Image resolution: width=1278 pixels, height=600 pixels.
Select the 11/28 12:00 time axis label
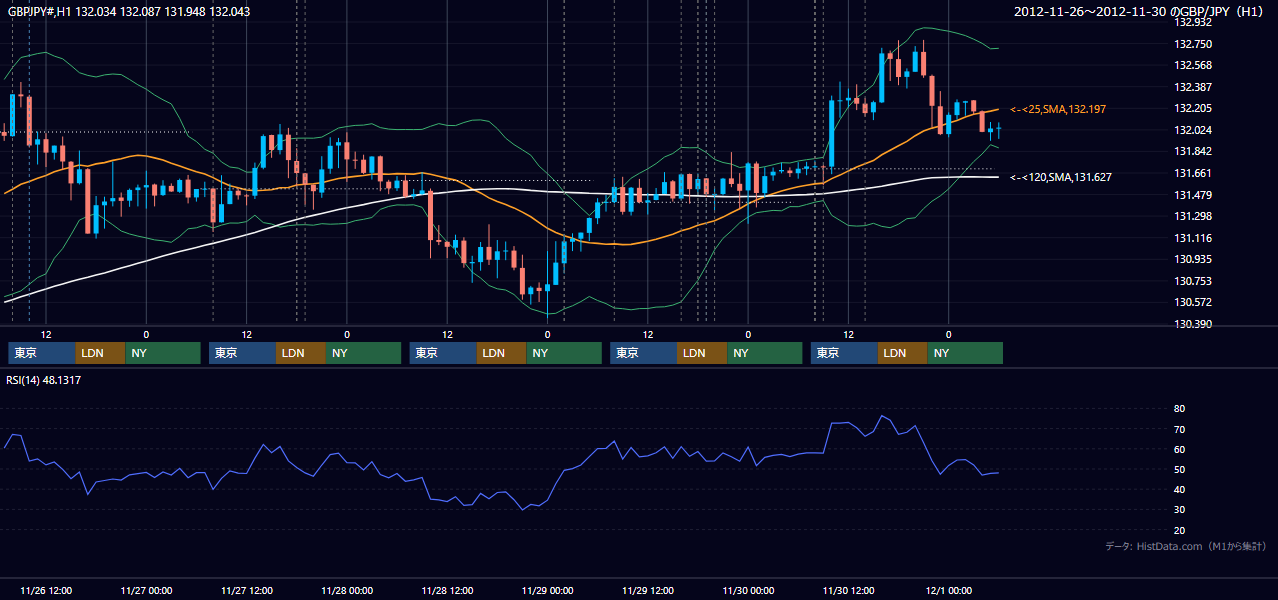(x=447, y=590)
